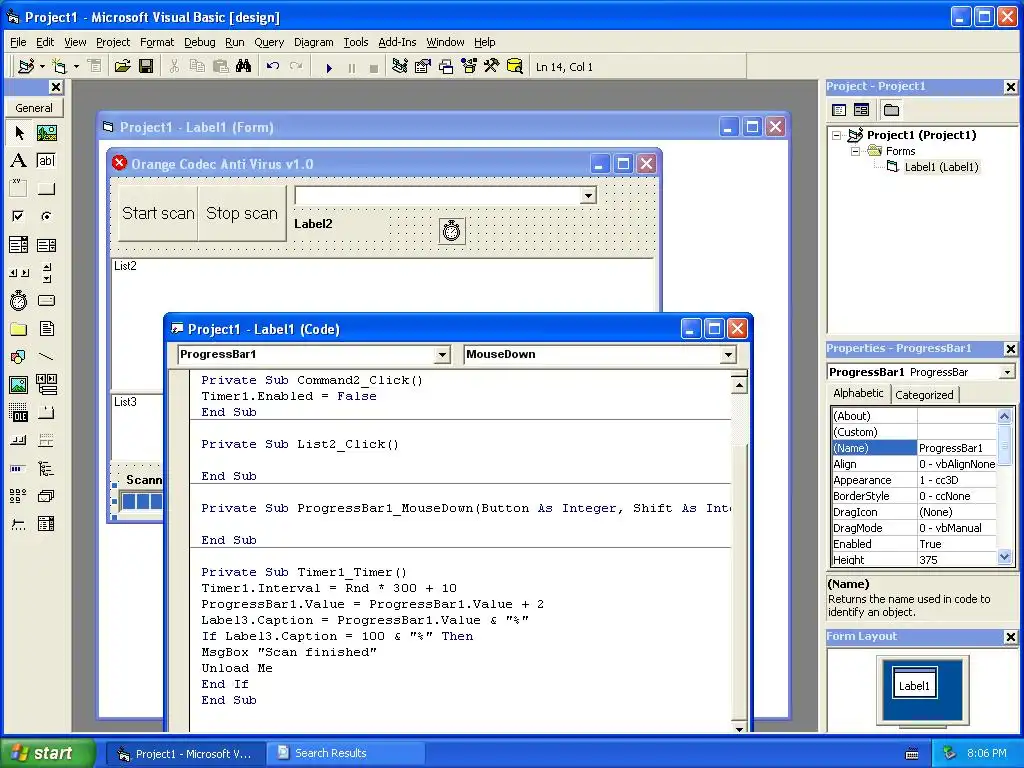Select the OptionButton control tool
Image resolution: width=1024 pixels, height=768 pixels.
(x=46, y=216)
